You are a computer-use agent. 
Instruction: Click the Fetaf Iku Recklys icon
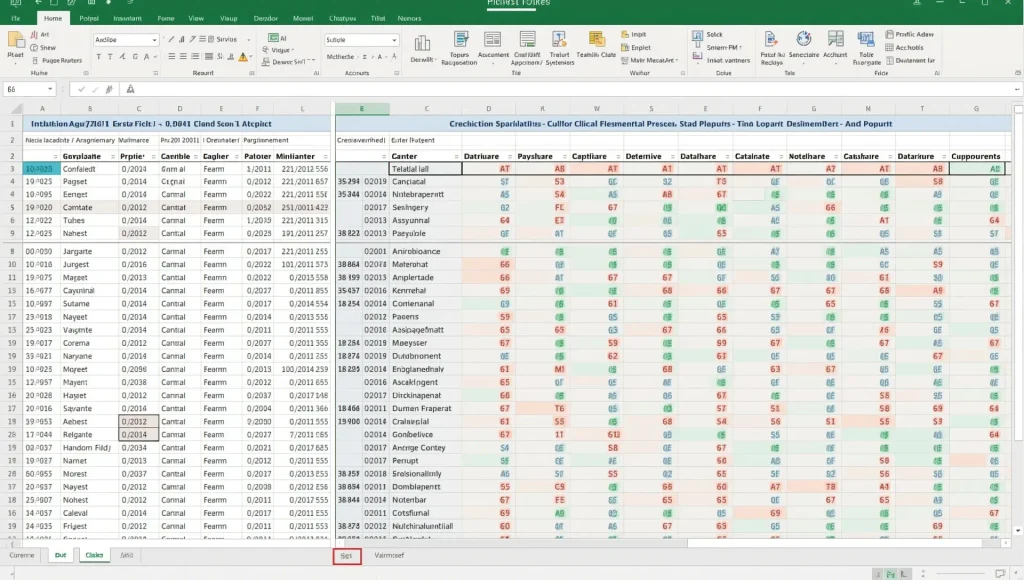pos(771,40)
